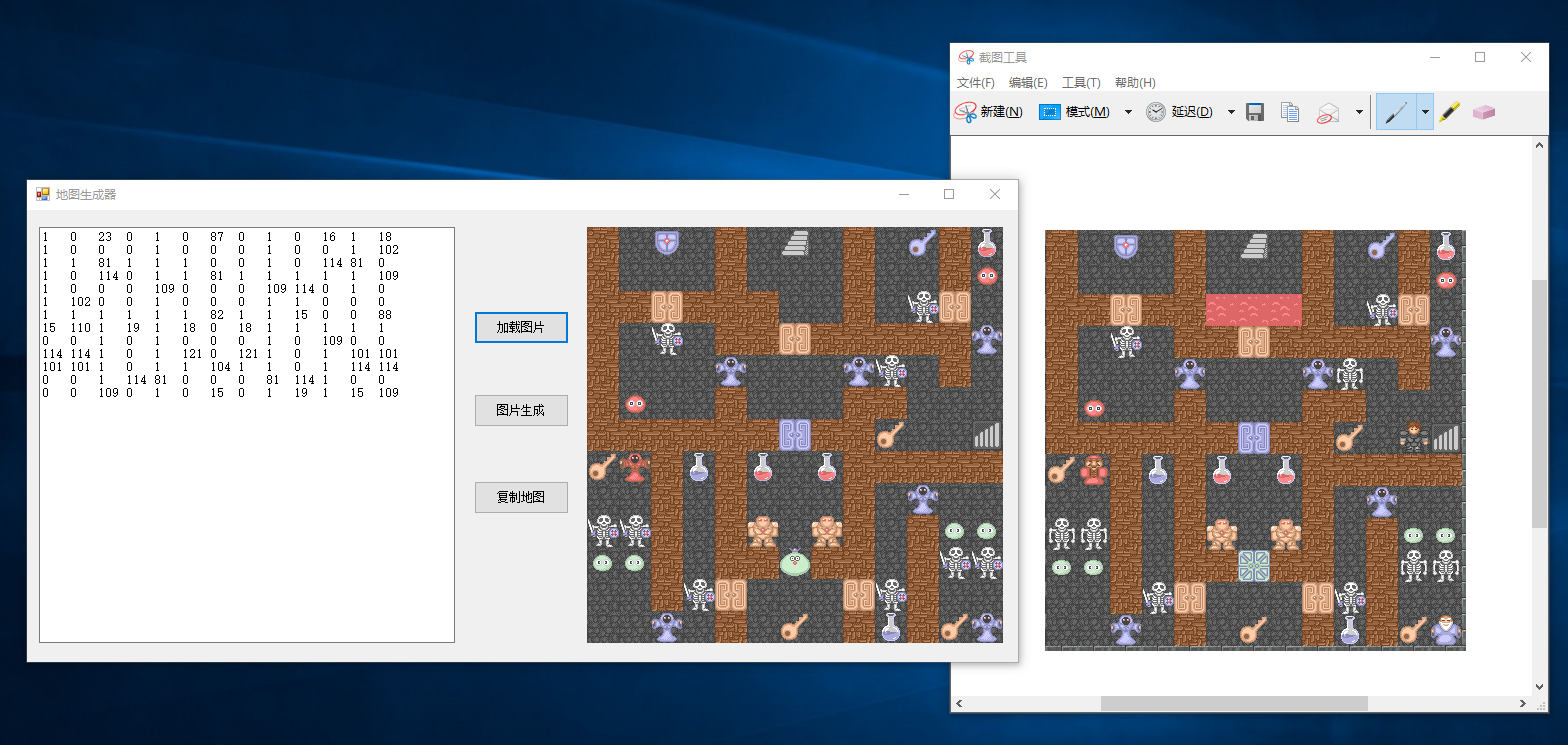Copy the snip using the copy icon
The width and height of the screenshot is (1568, 745).
click(1291, 112)
